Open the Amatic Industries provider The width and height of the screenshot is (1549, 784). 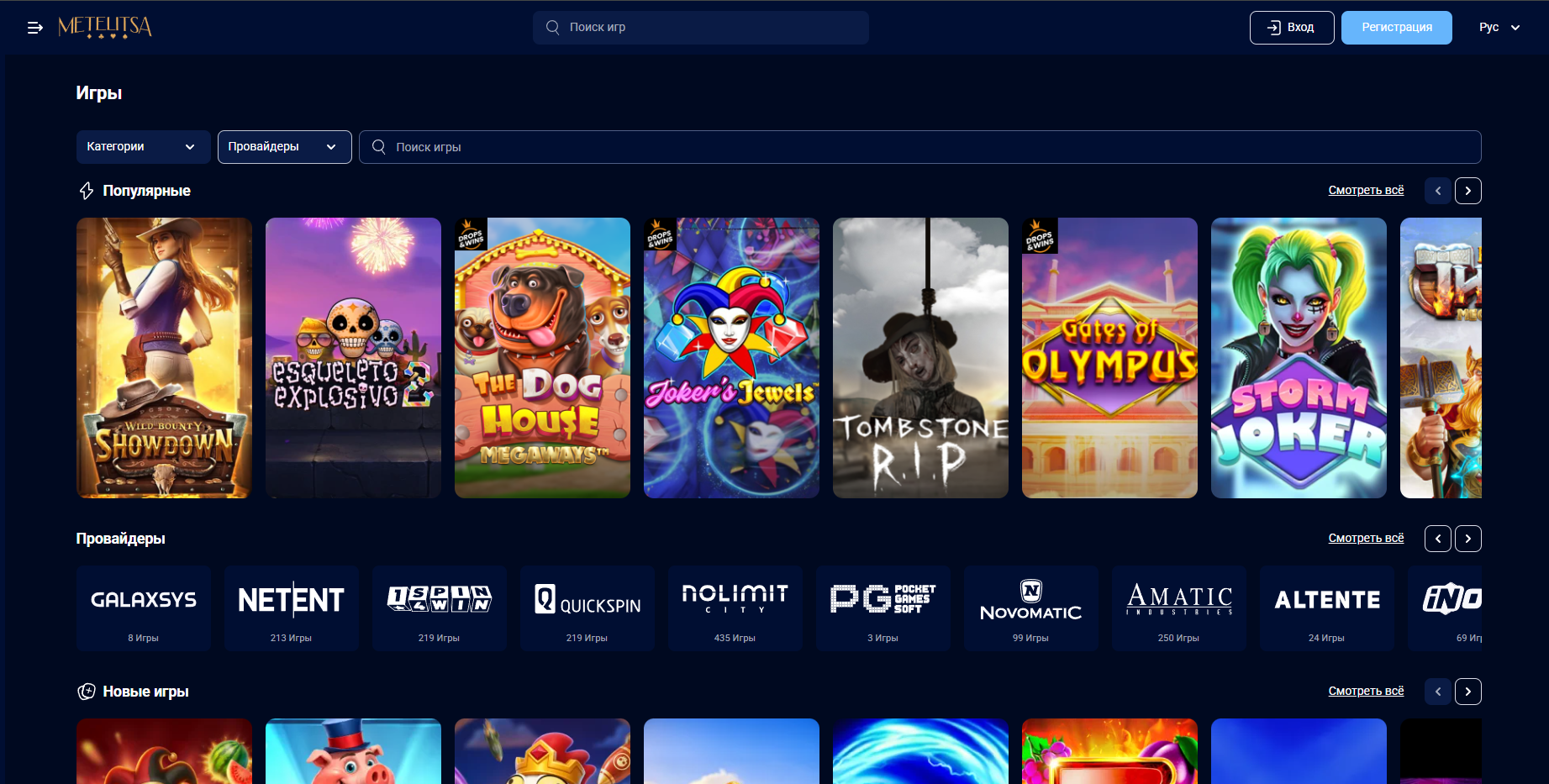[x=1179, y=608]
